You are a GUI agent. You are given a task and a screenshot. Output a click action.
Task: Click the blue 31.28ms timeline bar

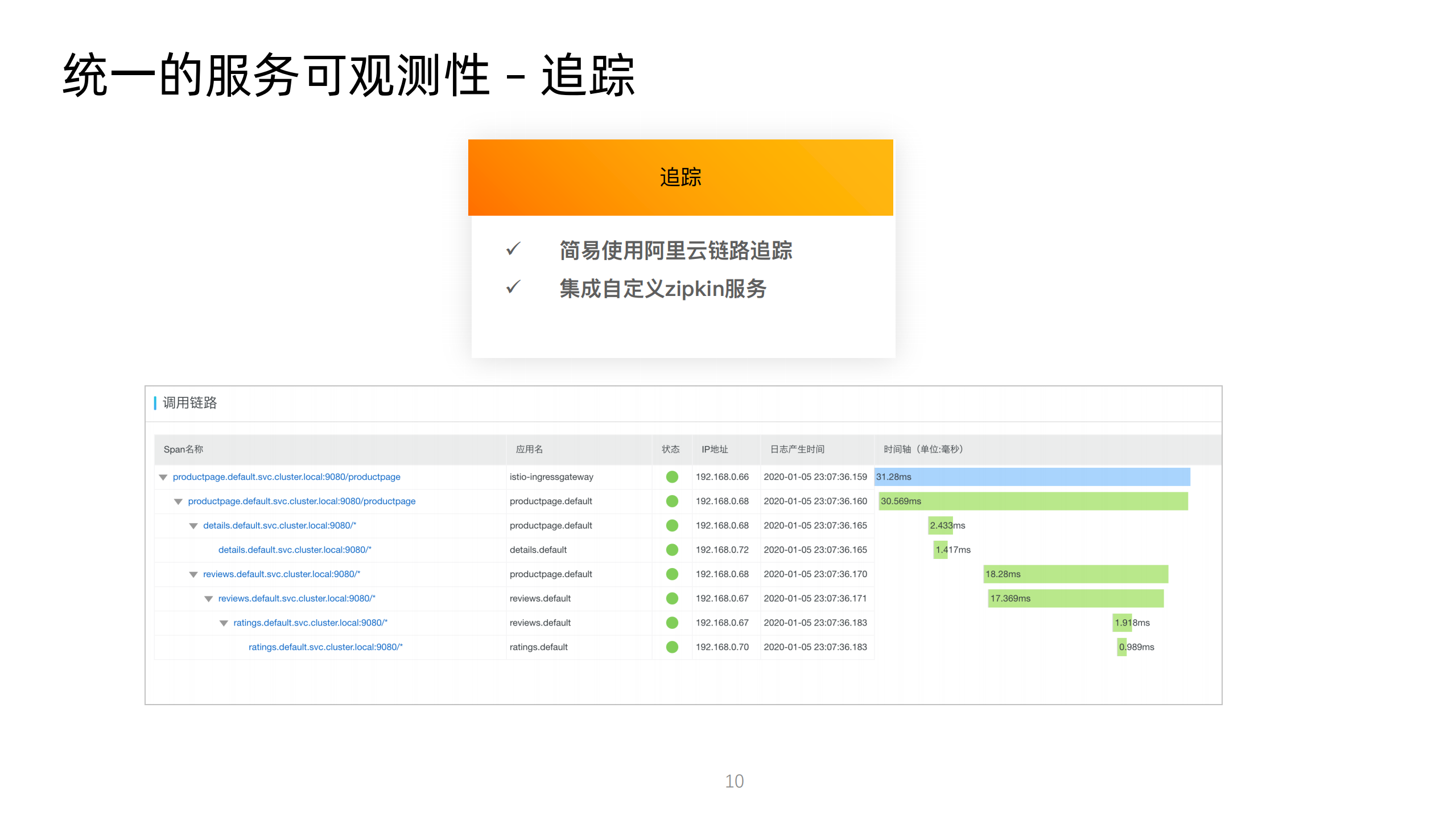tap(1030, 477)
